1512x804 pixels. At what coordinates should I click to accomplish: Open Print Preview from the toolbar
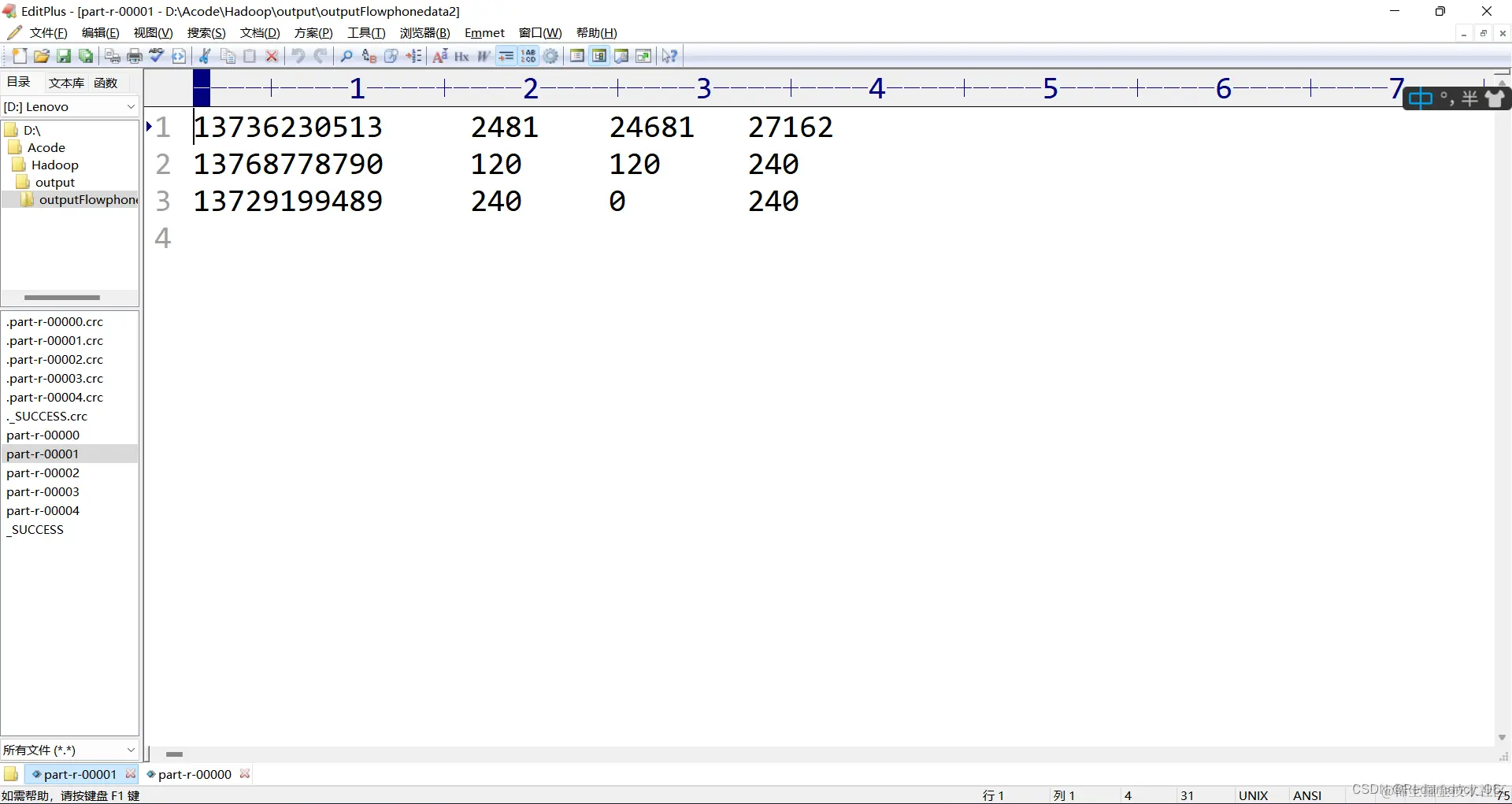pyautogui.click(x=113, y=56)
